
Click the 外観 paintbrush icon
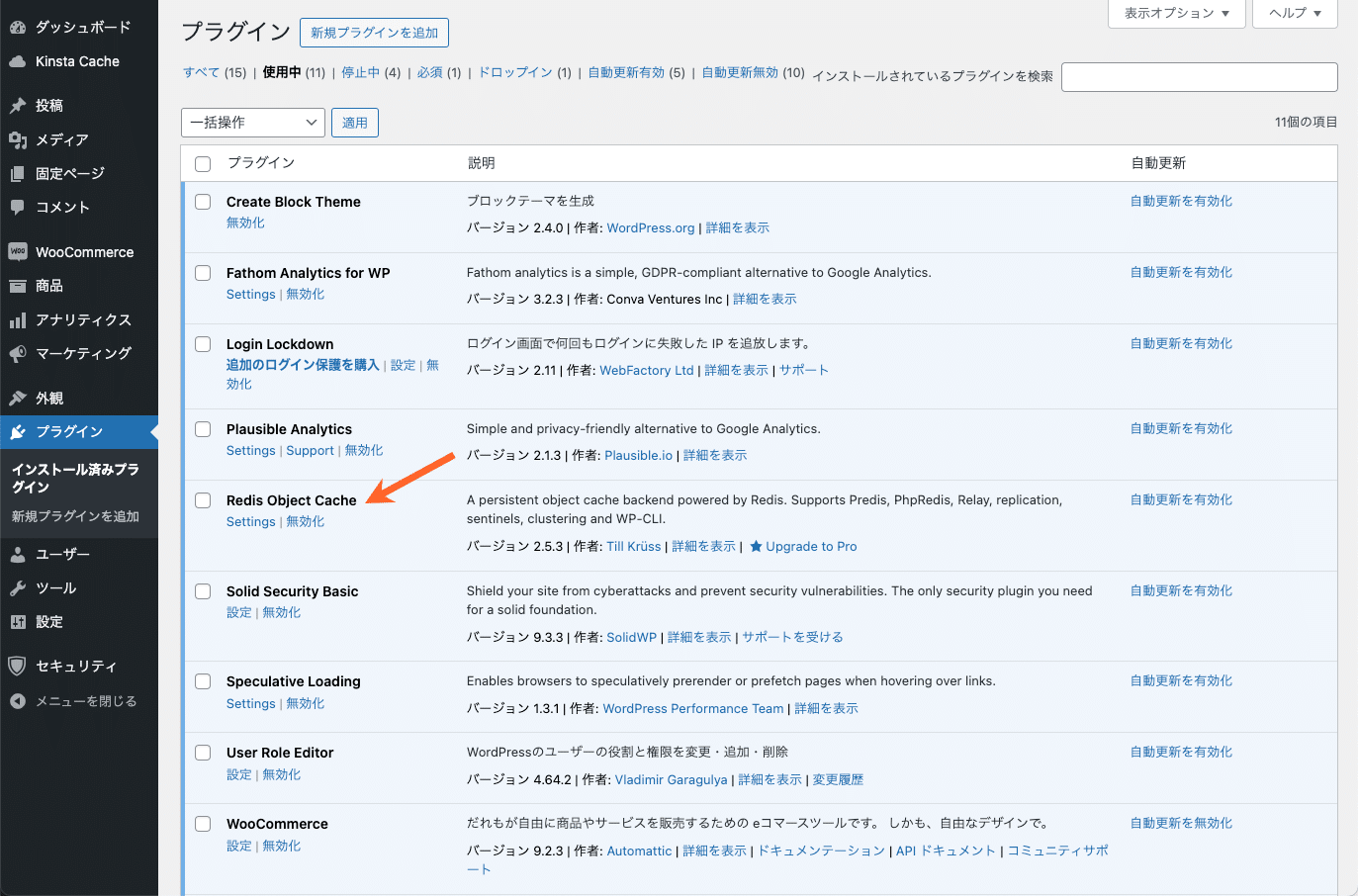point(18,398)
